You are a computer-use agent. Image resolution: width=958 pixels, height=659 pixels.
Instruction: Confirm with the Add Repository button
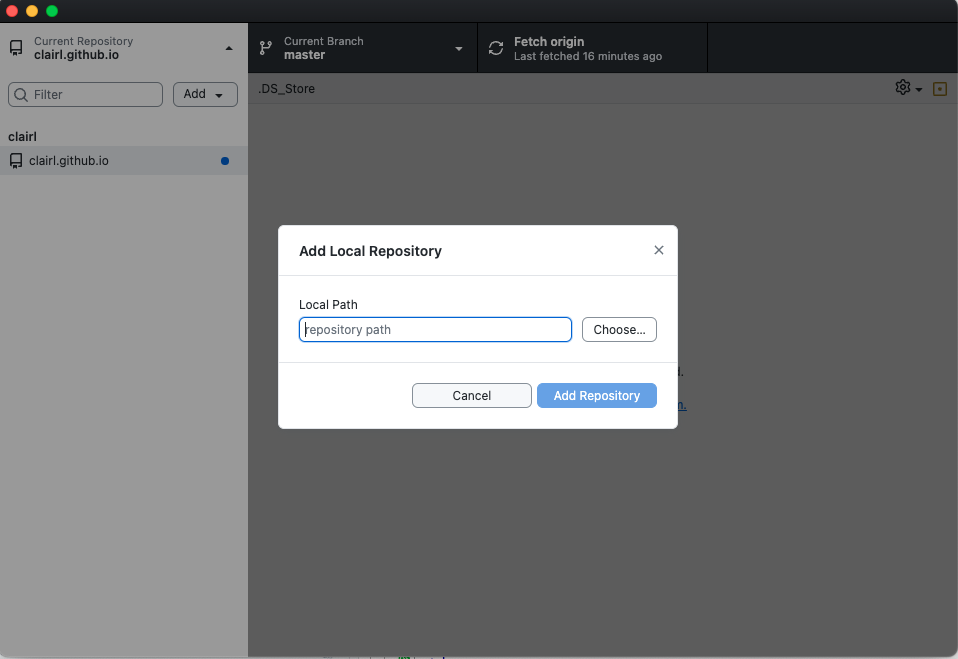click(596, 395)
